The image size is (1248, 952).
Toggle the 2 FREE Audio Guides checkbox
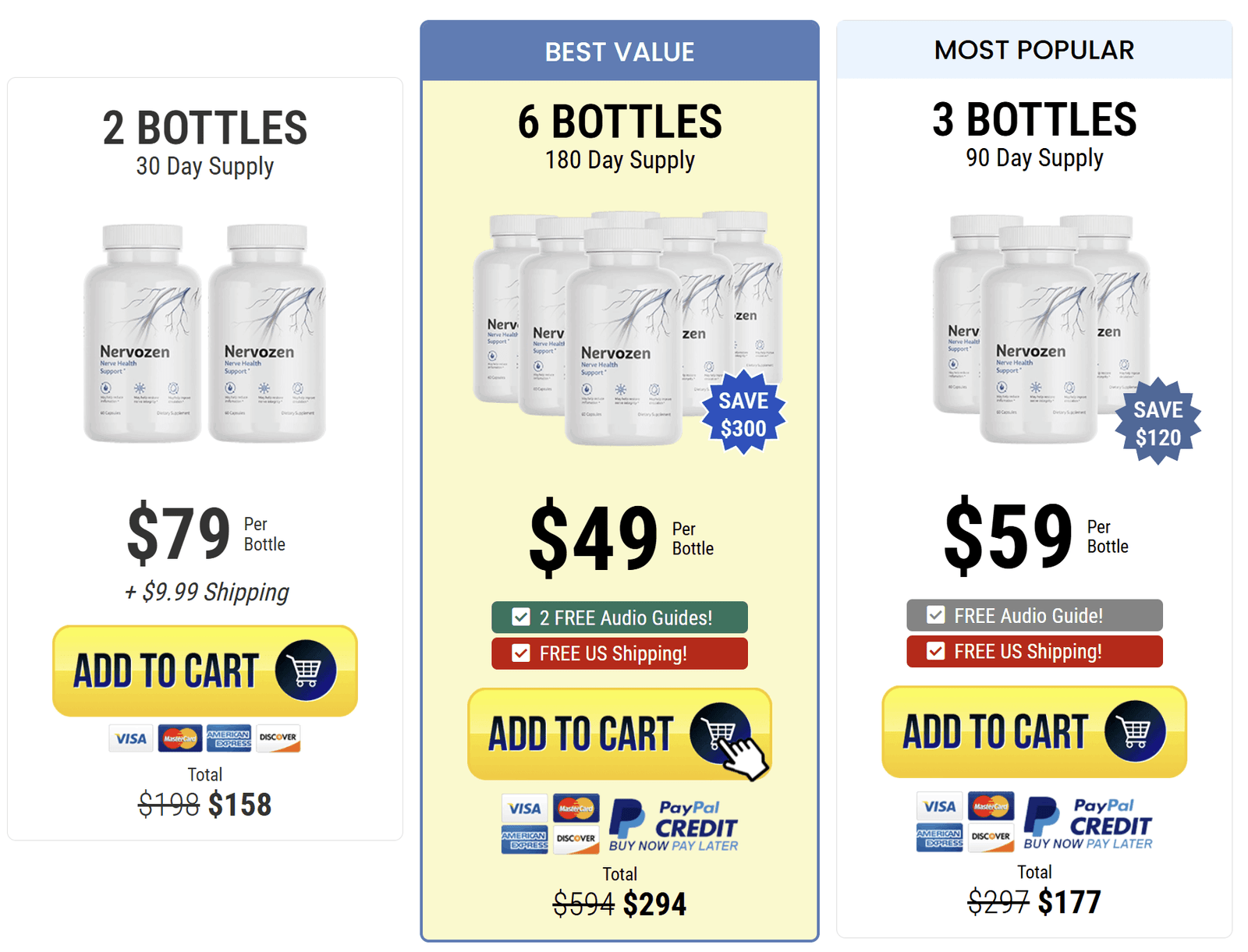pyautogui.click(x=521, y=618)
